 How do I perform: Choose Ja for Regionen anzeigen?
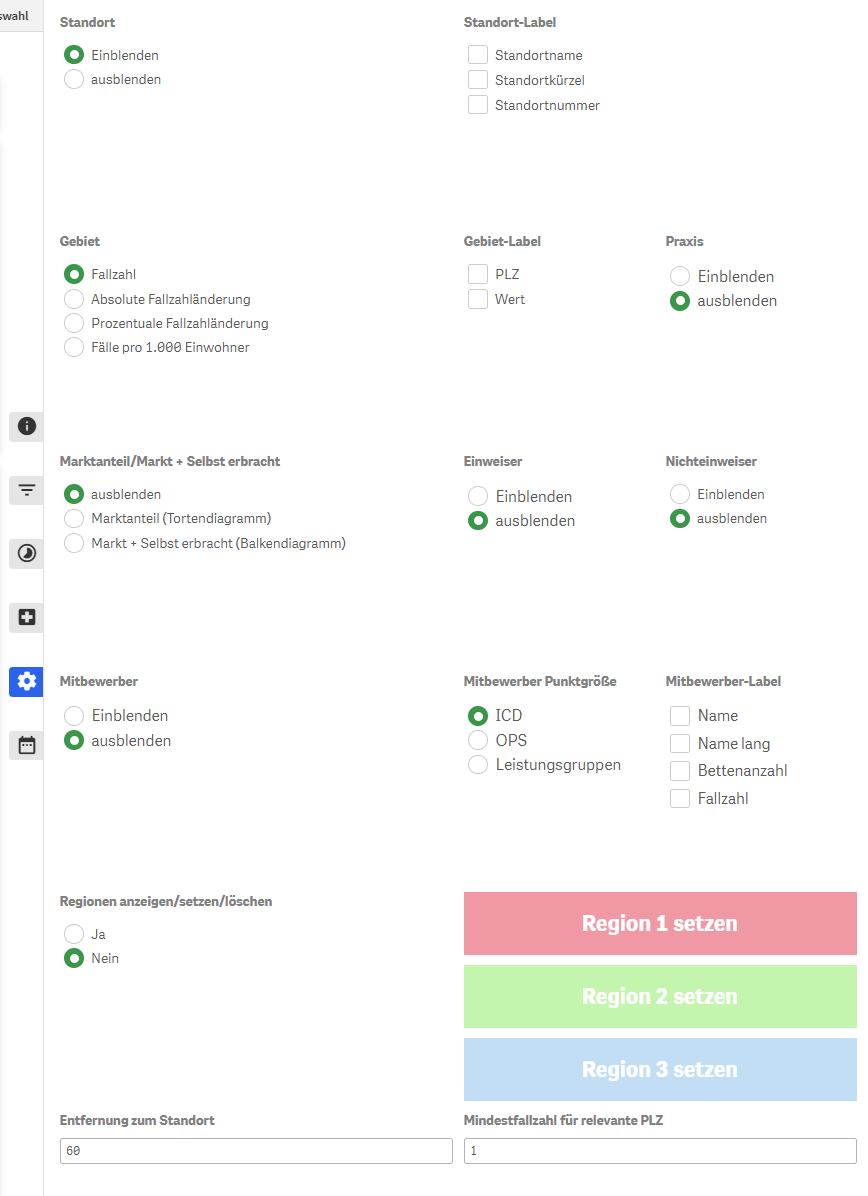pyautogui.click(x=74, y=934)
